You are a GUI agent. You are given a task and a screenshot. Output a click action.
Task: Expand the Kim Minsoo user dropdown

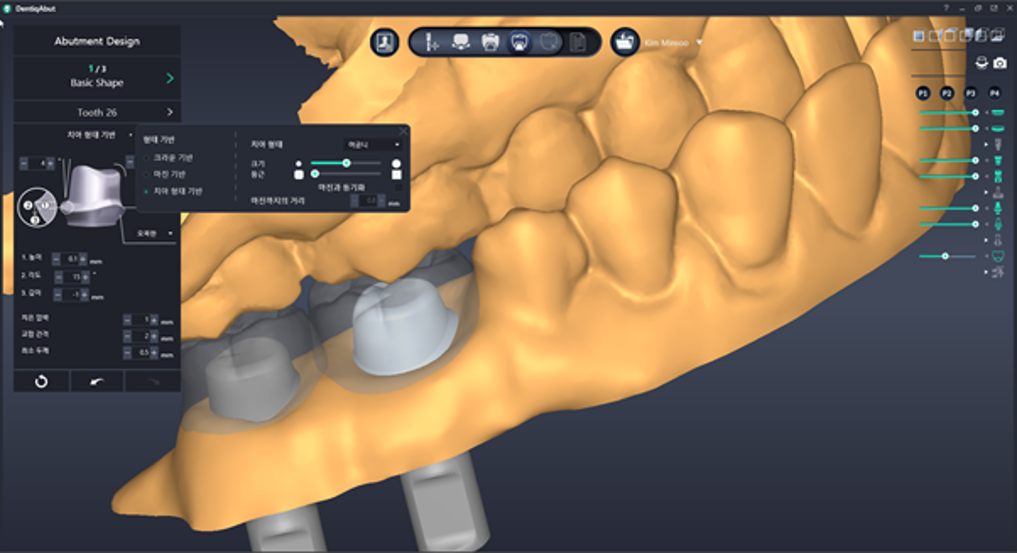[699, 43]
